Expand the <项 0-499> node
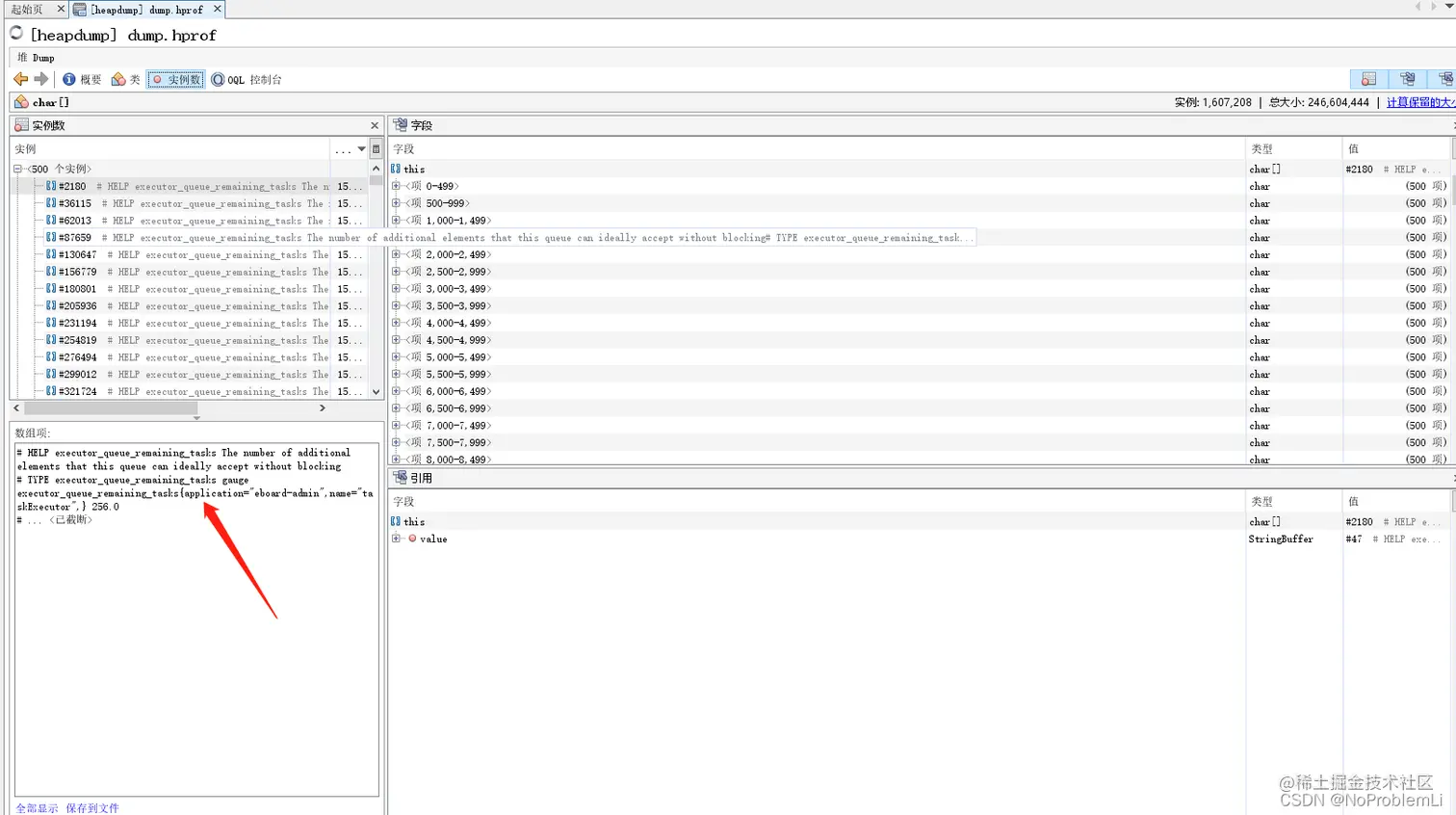The image size is (1456, 815). tap(396, 186)
